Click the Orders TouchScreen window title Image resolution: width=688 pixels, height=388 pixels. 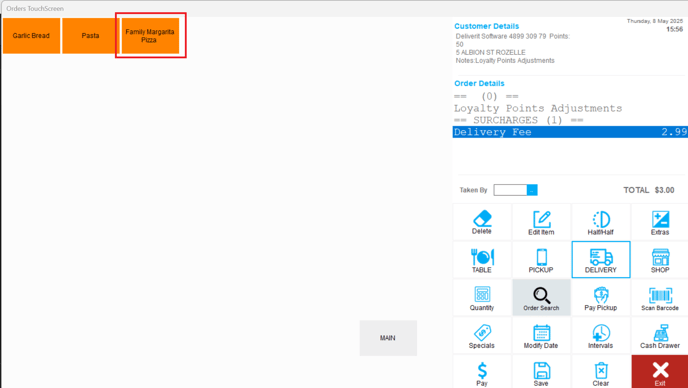(35, 8)
